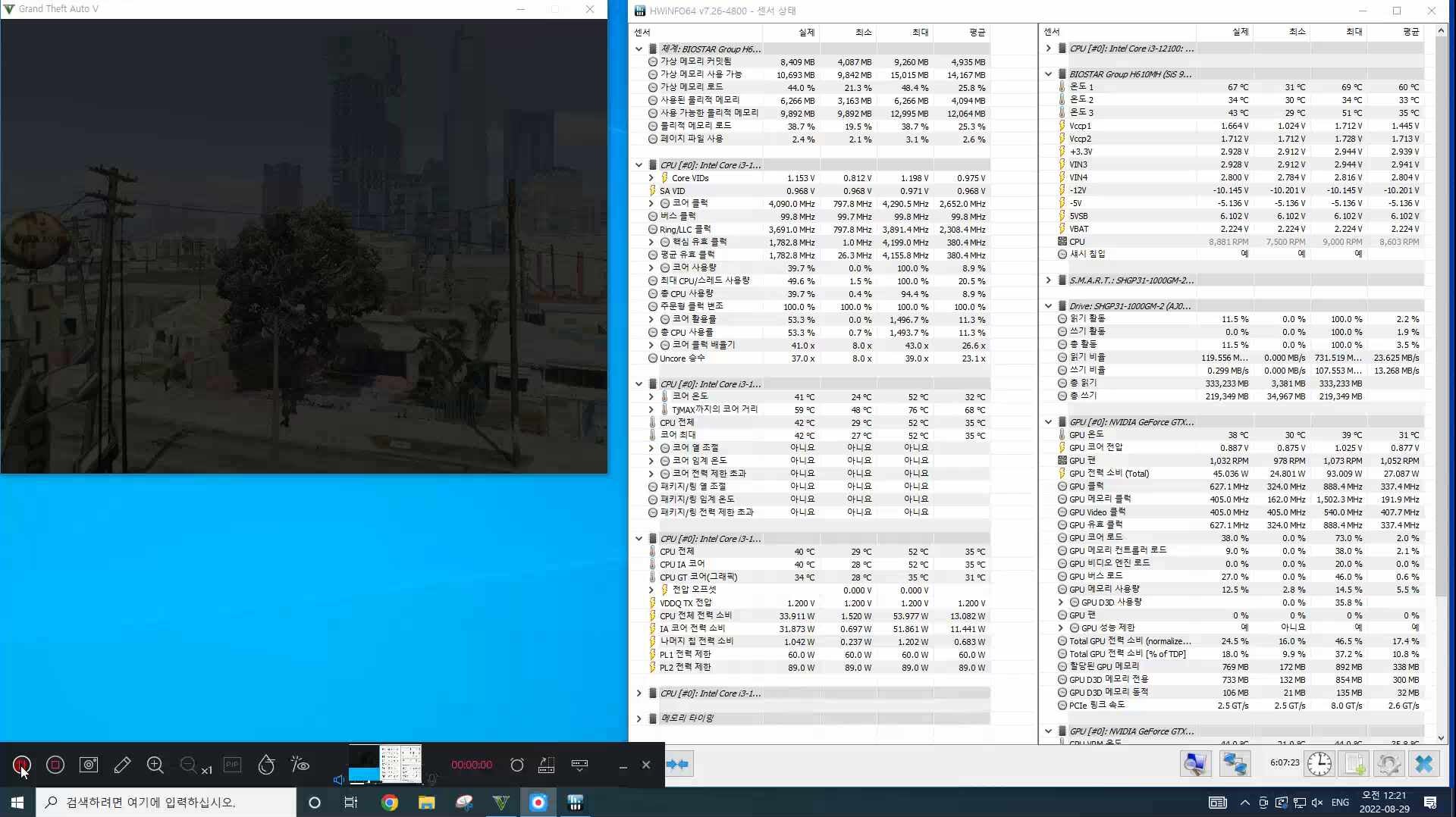The width and height of the screenshot is (1456, 817).
Task: Toggle the speaker audio icon in recorder
Action: pos(338,780)
